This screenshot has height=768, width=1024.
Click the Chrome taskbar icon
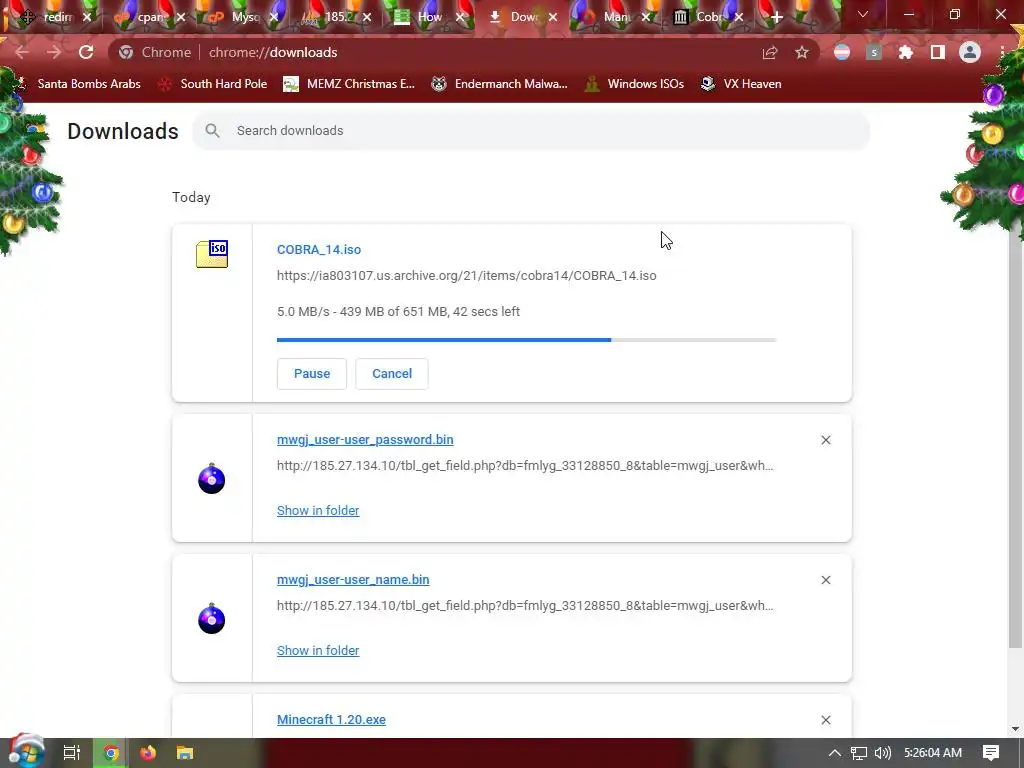pyautogui.click(x=111, y=753)
